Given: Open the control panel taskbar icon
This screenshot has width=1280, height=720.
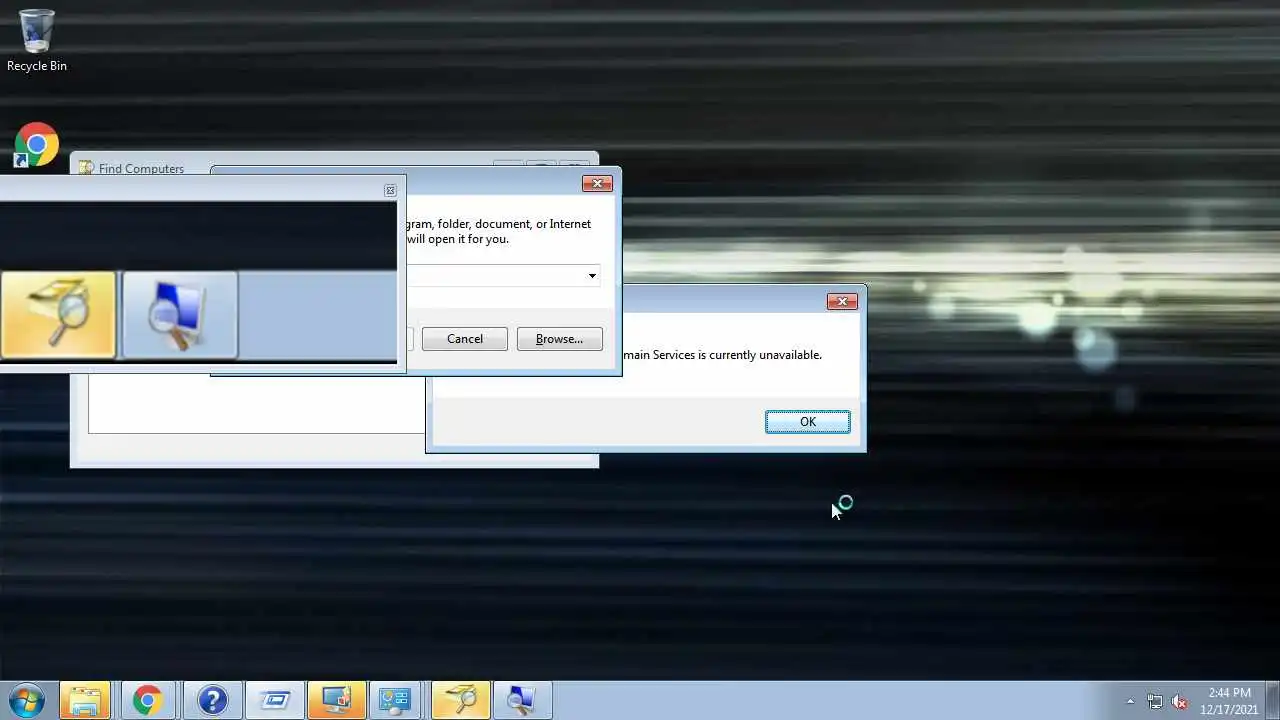Looking at the screenshot, I should (397, 700).
